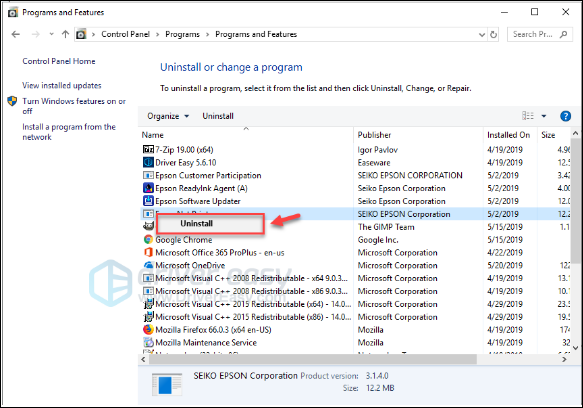The width and height of the screenshot is (583, 408).
Task: Click the Windows features shield icon
Action: [x=12, y=101]
